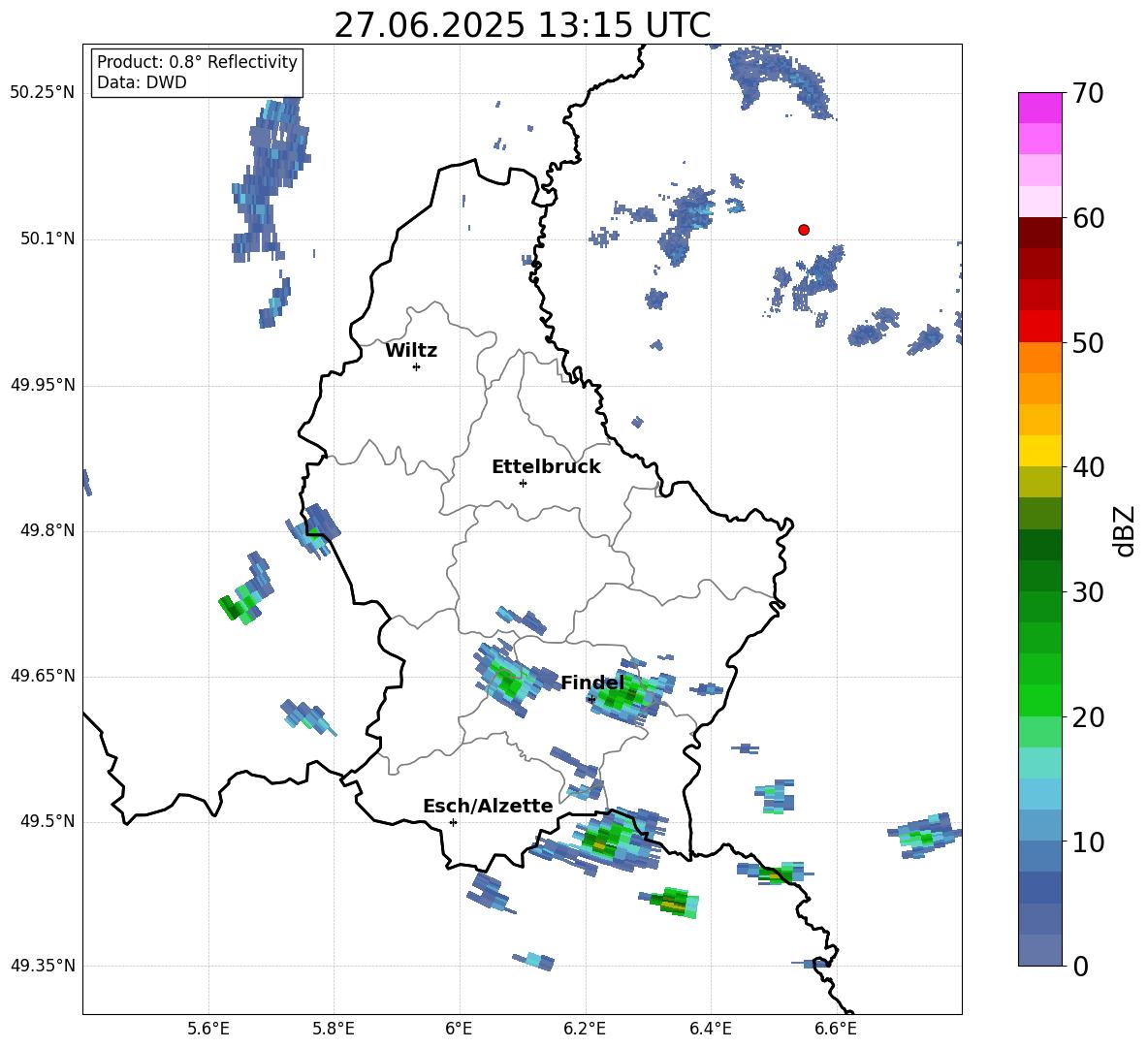Viewport: 1148px width, 1048px height.
Task: Click the 10 tick on the colorbar
Action: click(x=1088, y=842)
